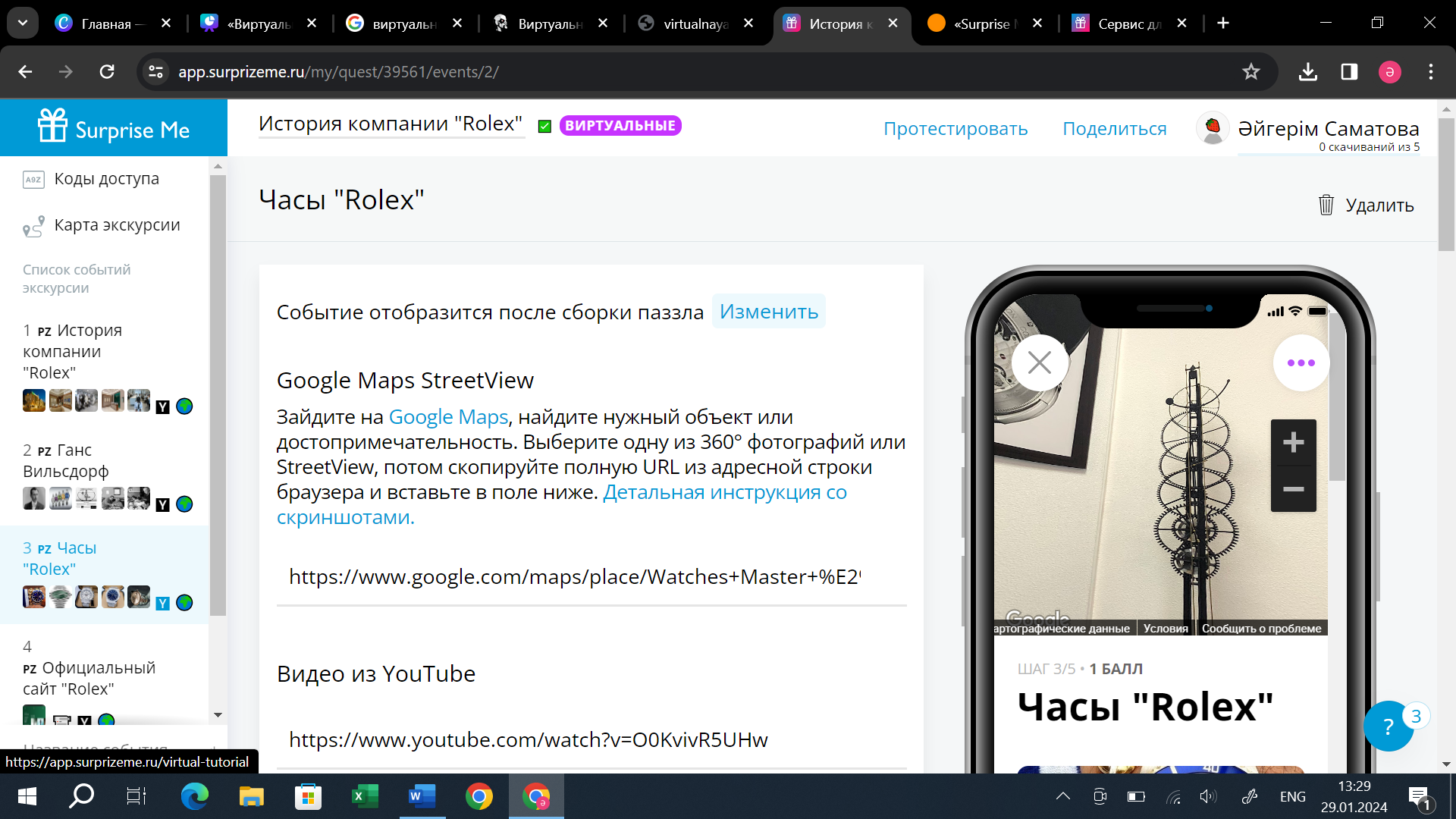
Task: Open Карта экскурсии in the sidebar
Action: click(x=117, y=225)
